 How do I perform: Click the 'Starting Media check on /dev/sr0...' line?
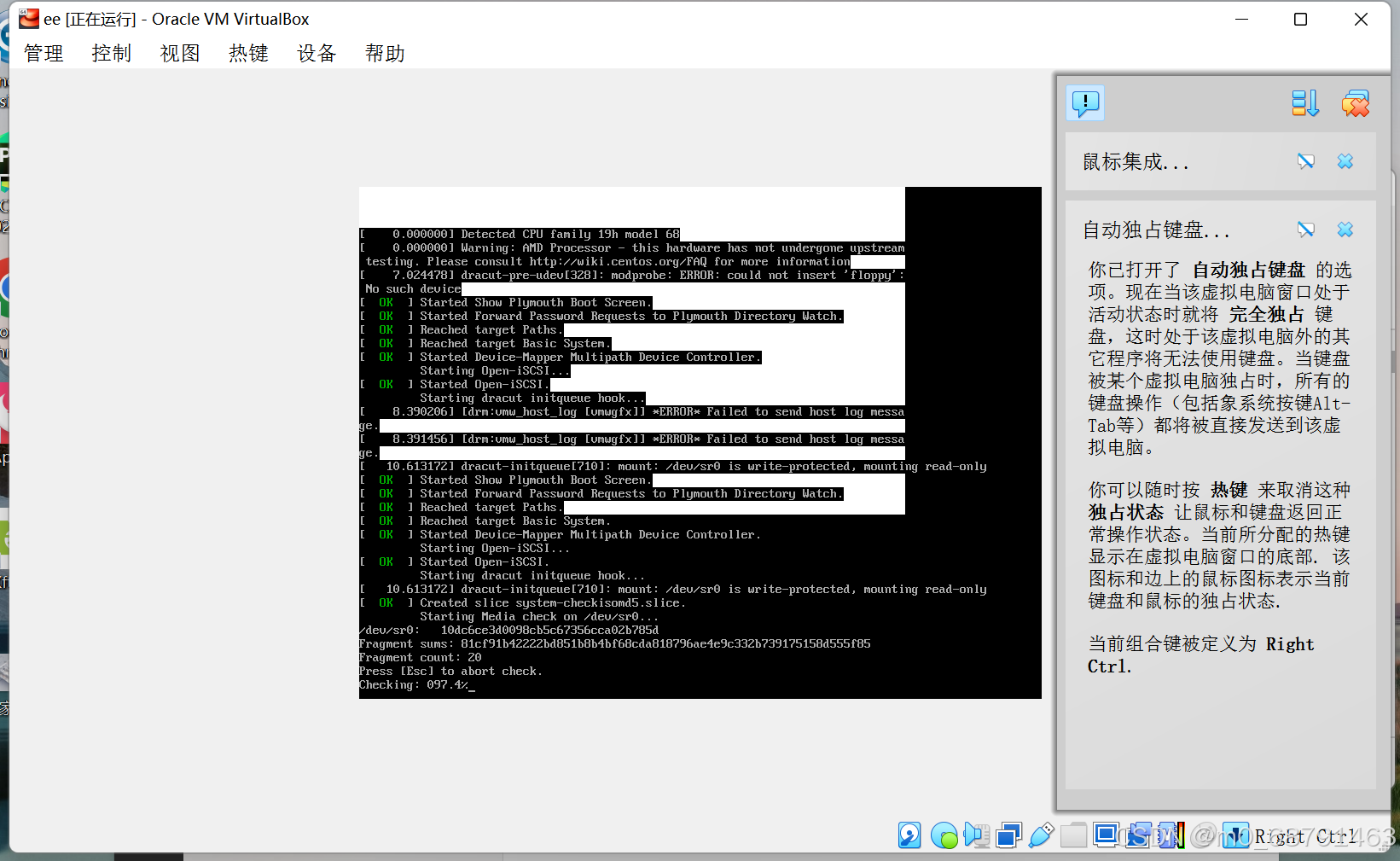(539, 617)
